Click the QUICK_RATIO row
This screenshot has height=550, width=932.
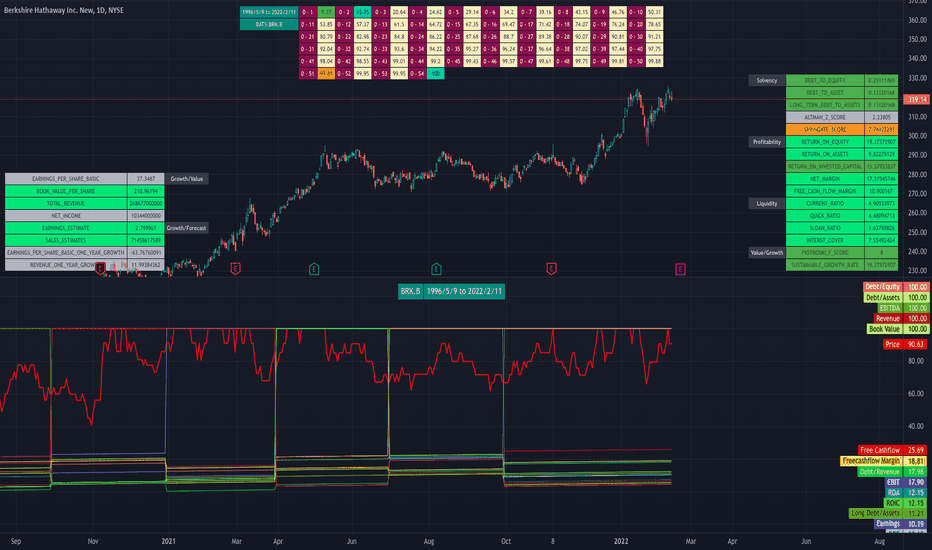[842, 215]
